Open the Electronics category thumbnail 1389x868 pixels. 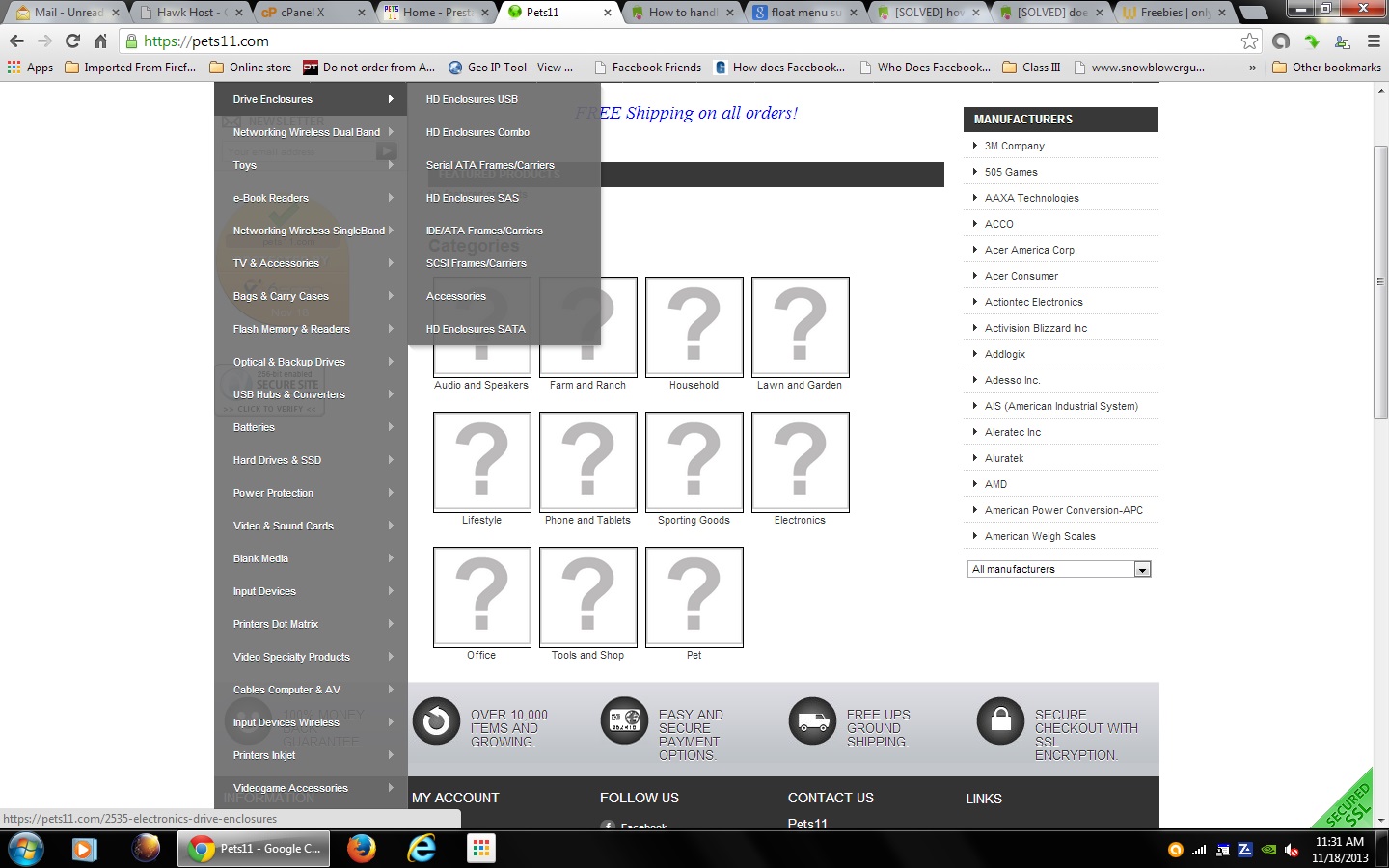pos(801,462)
